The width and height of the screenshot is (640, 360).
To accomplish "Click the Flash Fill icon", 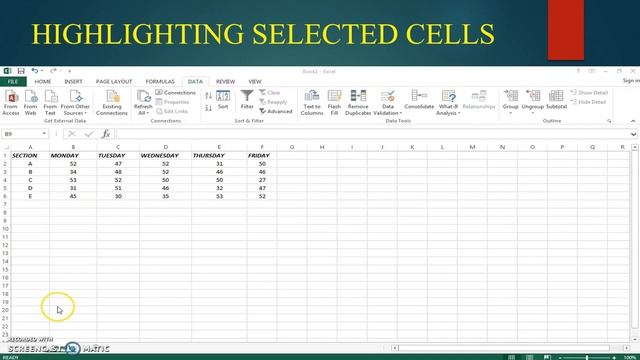I will (334, 102).
